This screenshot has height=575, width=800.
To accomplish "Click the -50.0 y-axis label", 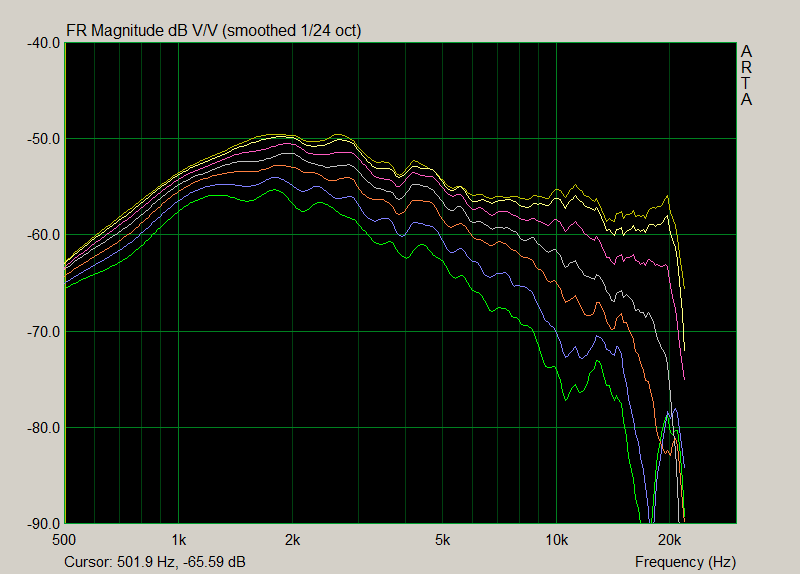I will coord(43,139).
